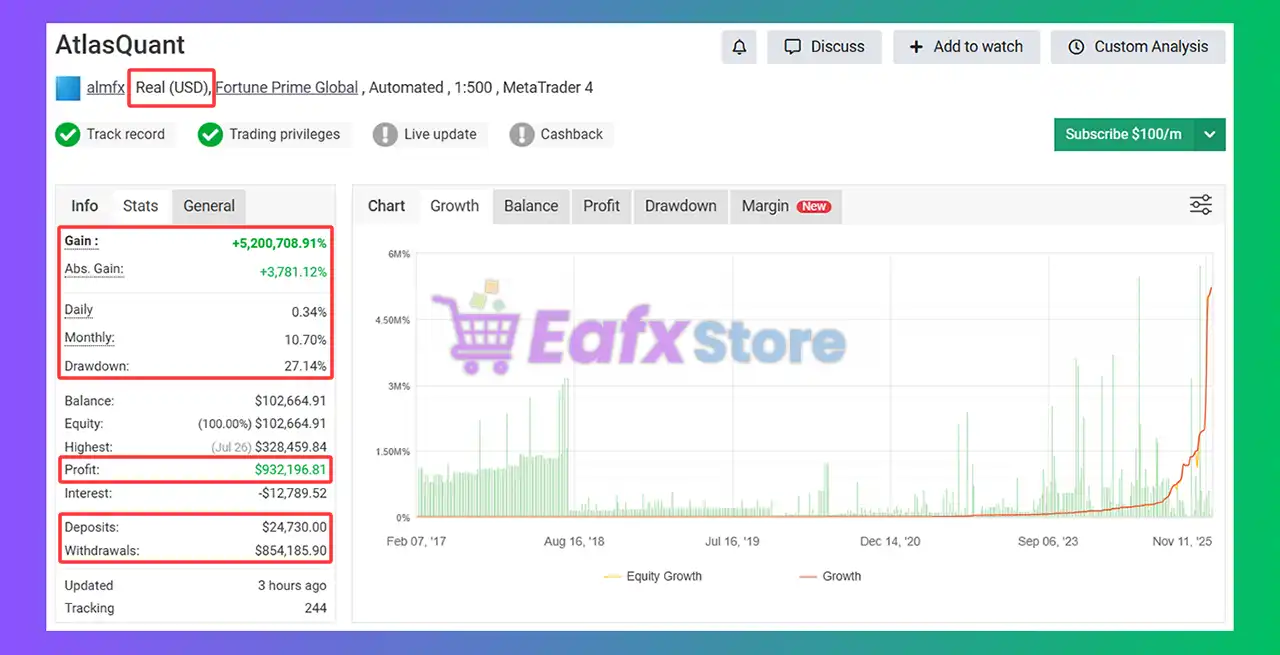This screenshot has height=655, width=1280.
Task: Expand the Subscribe dropdown chevron
Action: 1210,134
